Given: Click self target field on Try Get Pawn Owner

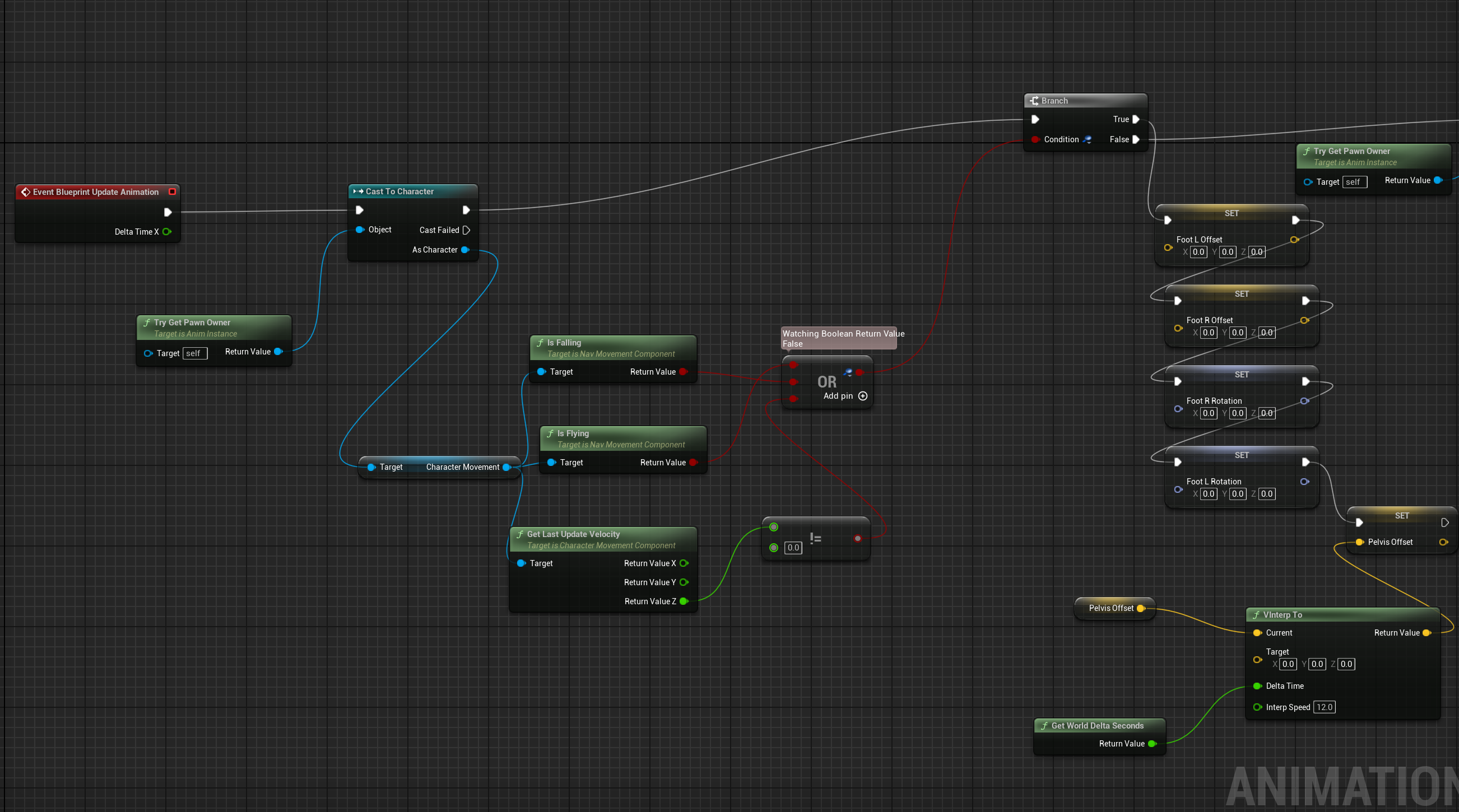Looking at the screenshot, I should [x=195, y=353].
